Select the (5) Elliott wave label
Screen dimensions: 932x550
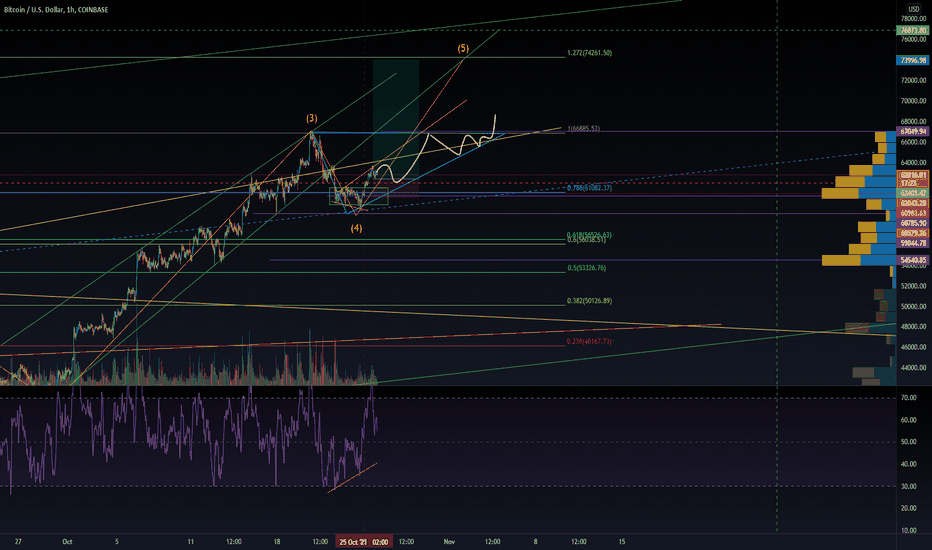[x=462, y=48]
